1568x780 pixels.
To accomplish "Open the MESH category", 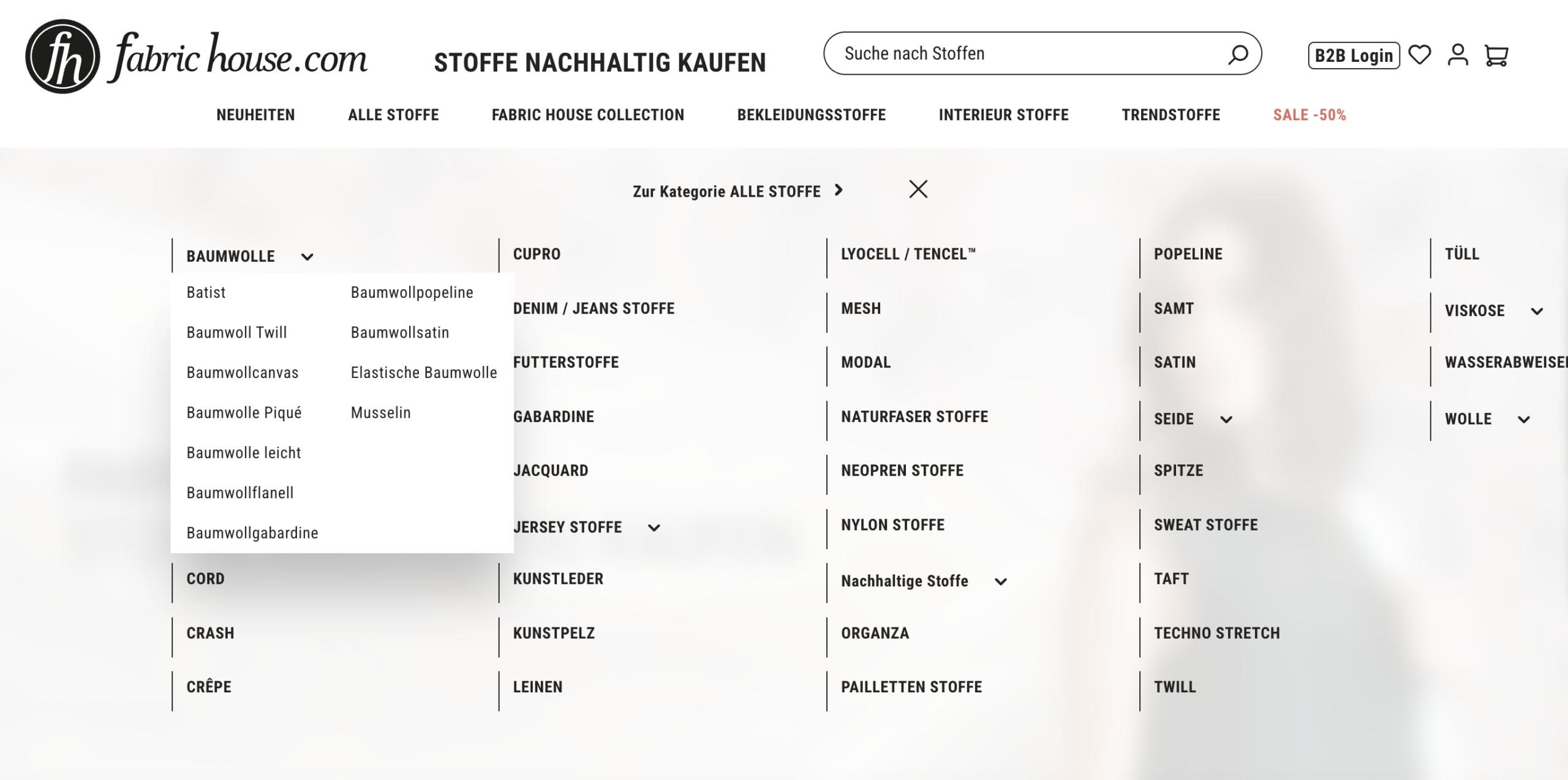I will tap(861, 308).
